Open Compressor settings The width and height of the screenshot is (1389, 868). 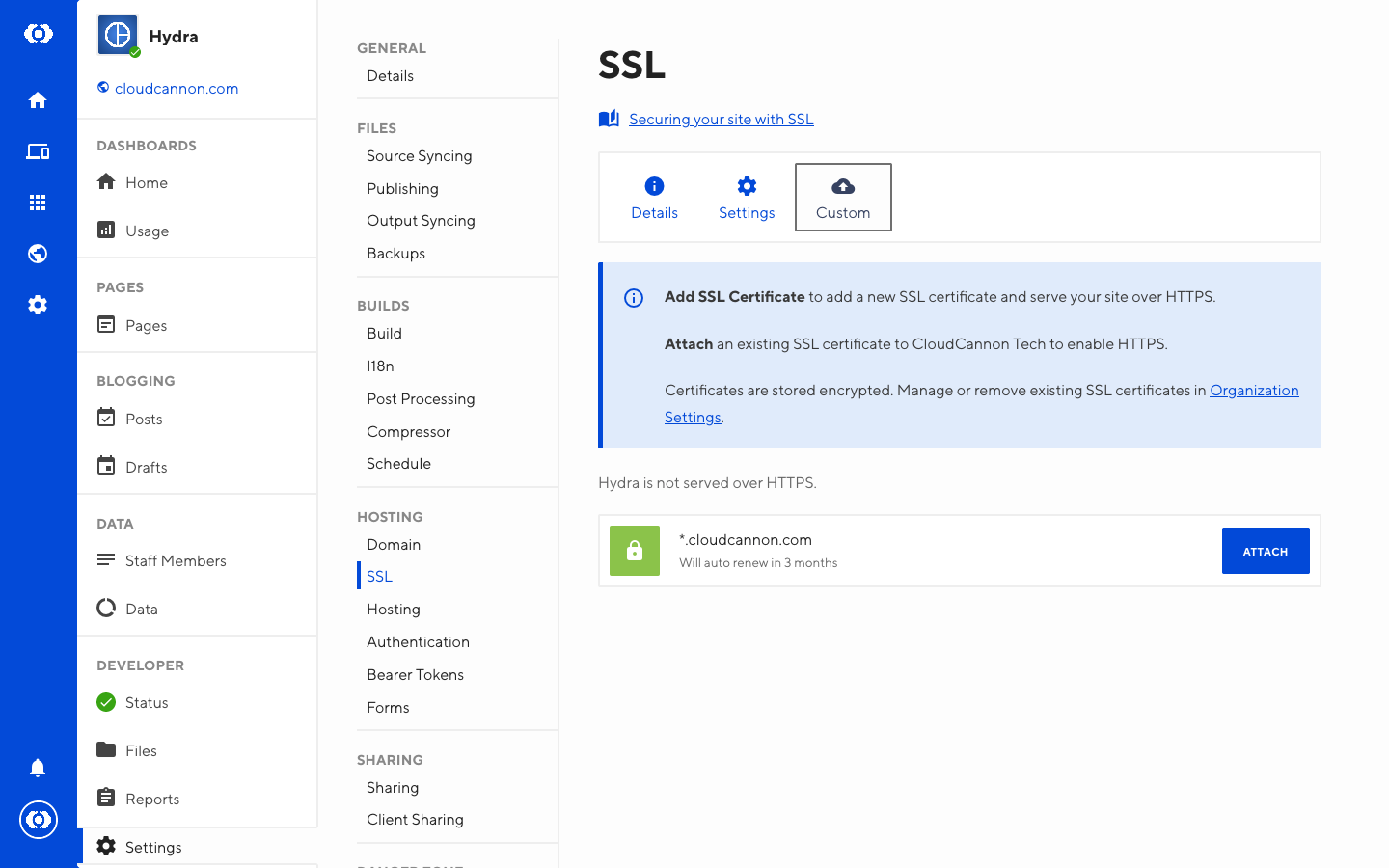(408, 432)
